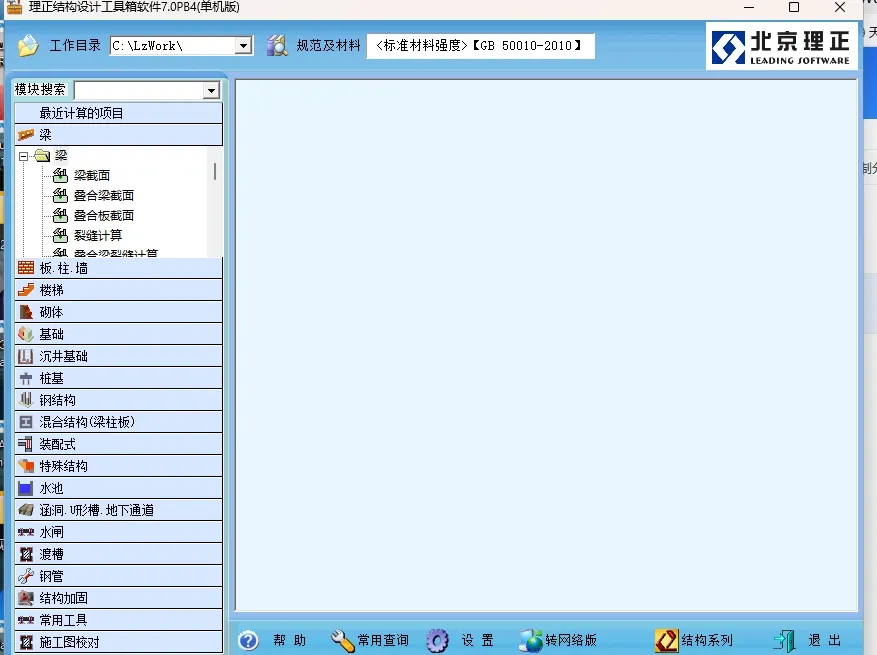877x655 pixels.
Task: Expand the 装配式 category
Action: (119, 444)
